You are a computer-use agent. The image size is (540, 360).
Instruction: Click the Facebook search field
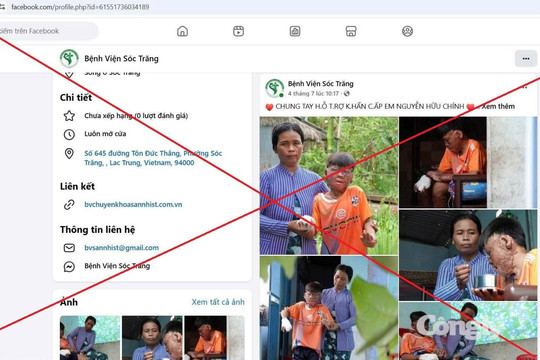(46, 31)
